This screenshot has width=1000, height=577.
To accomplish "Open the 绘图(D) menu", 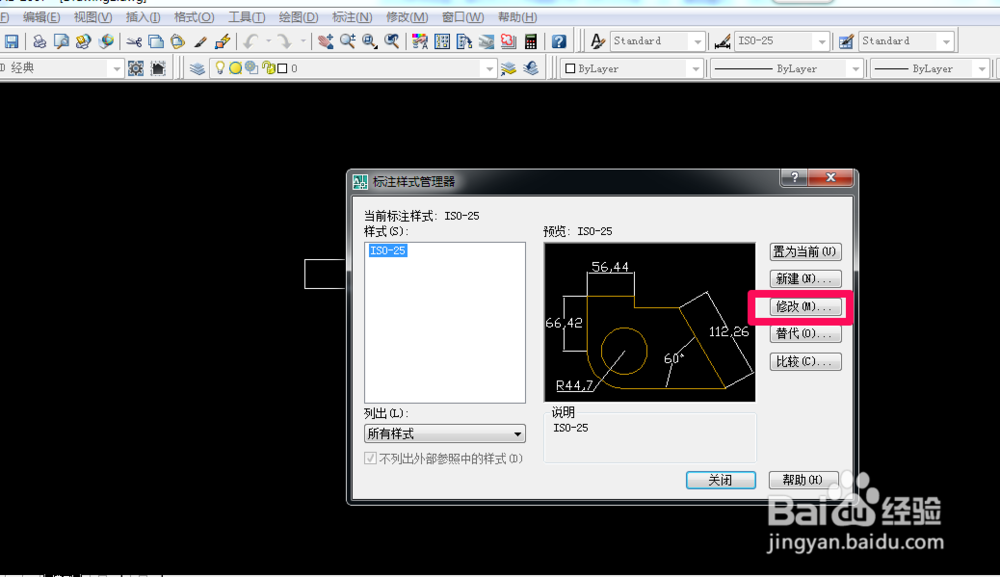I will coord(298,17).
